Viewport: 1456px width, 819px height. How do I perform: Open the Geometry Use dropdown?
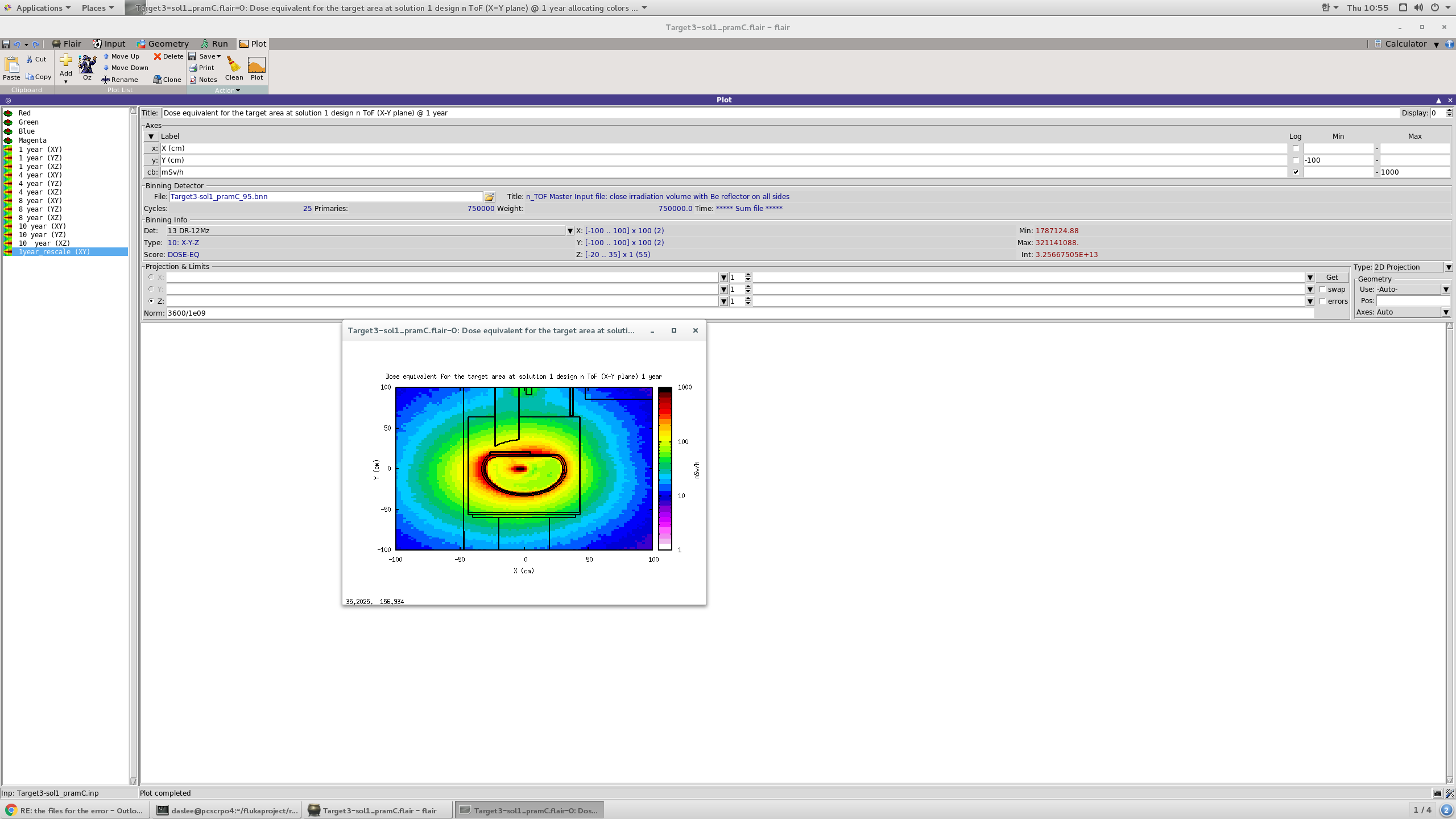pos(1445,289)
